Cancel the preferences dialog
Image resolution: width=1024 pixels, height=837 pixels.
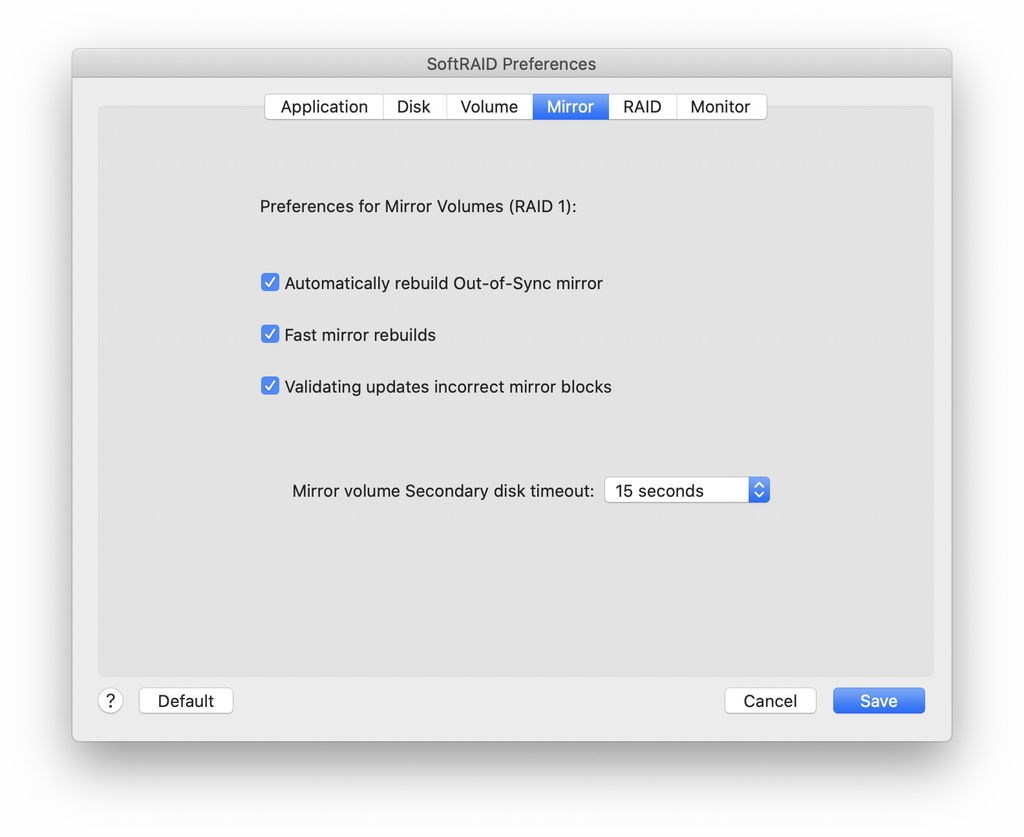(770, 701)
